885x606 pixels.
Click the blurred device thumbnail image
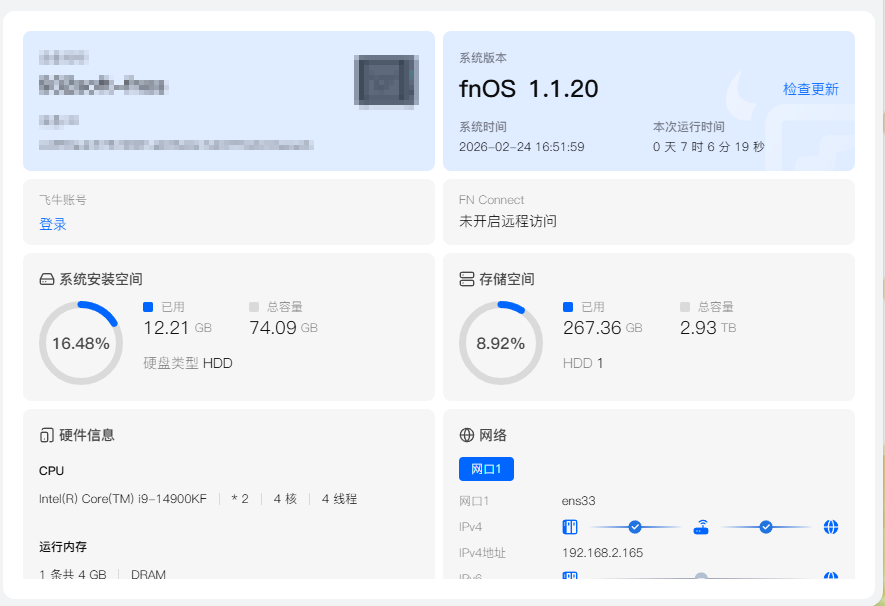[385, 81]
